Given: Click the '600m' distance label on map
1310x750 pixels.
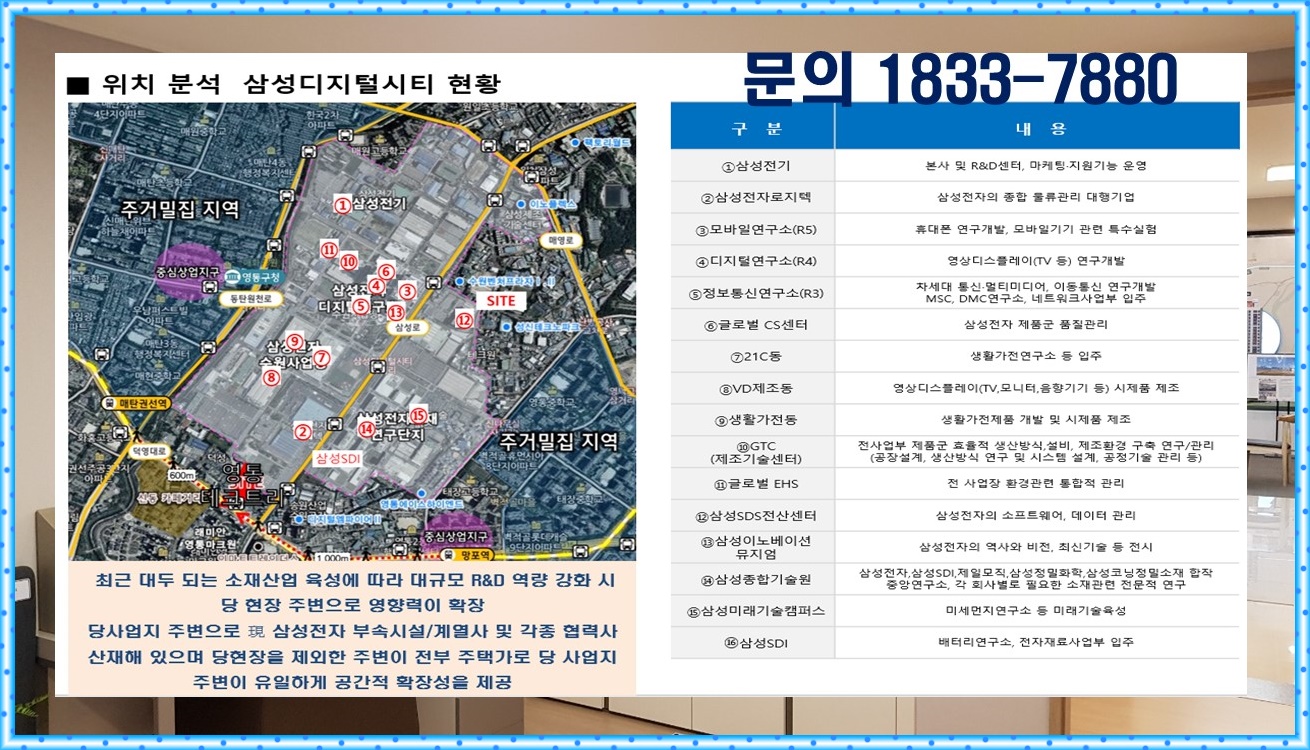Looking at the screenshot, I should pos(182,475).
